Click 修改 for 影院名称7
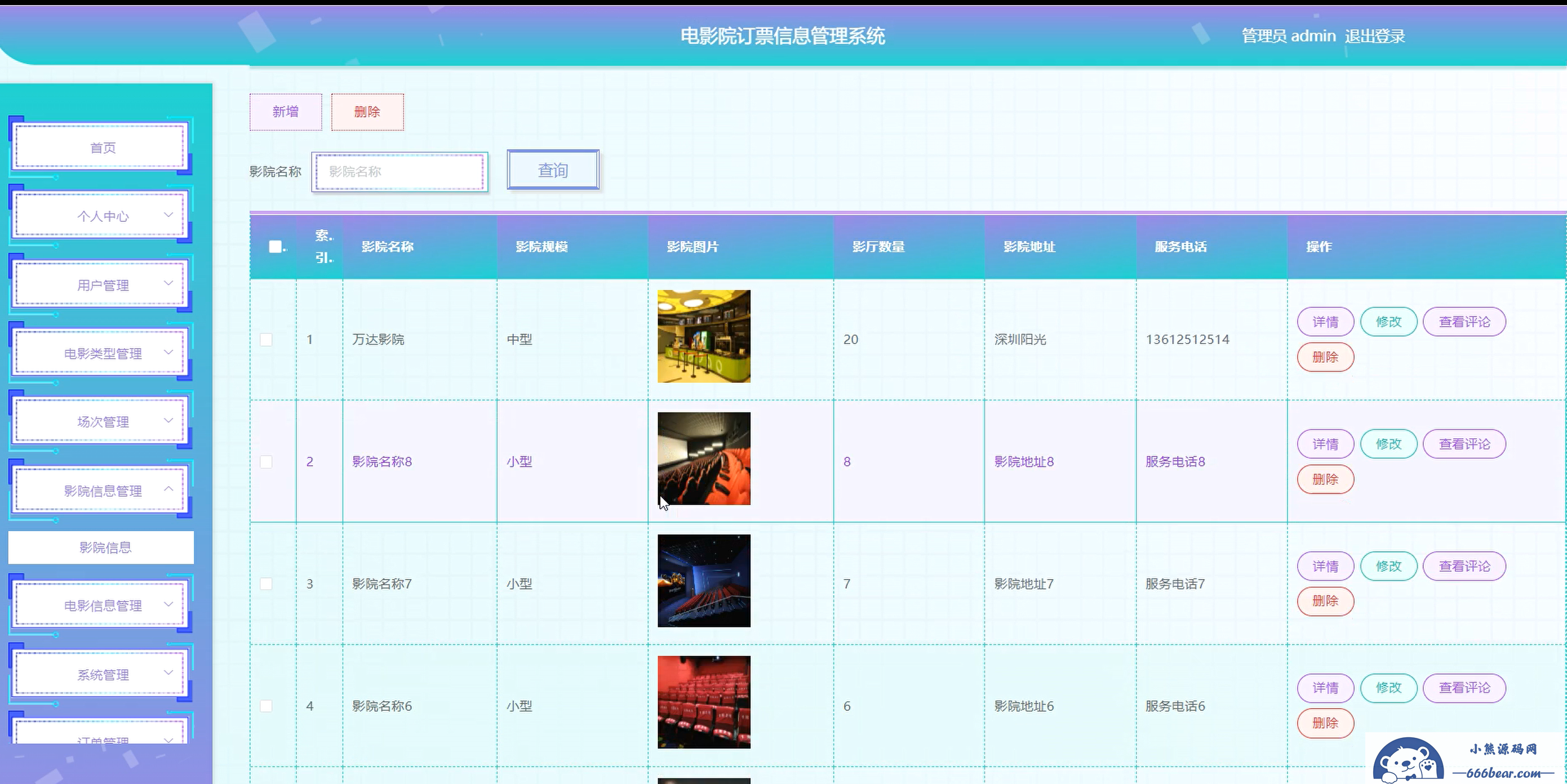 [1389, 566]
